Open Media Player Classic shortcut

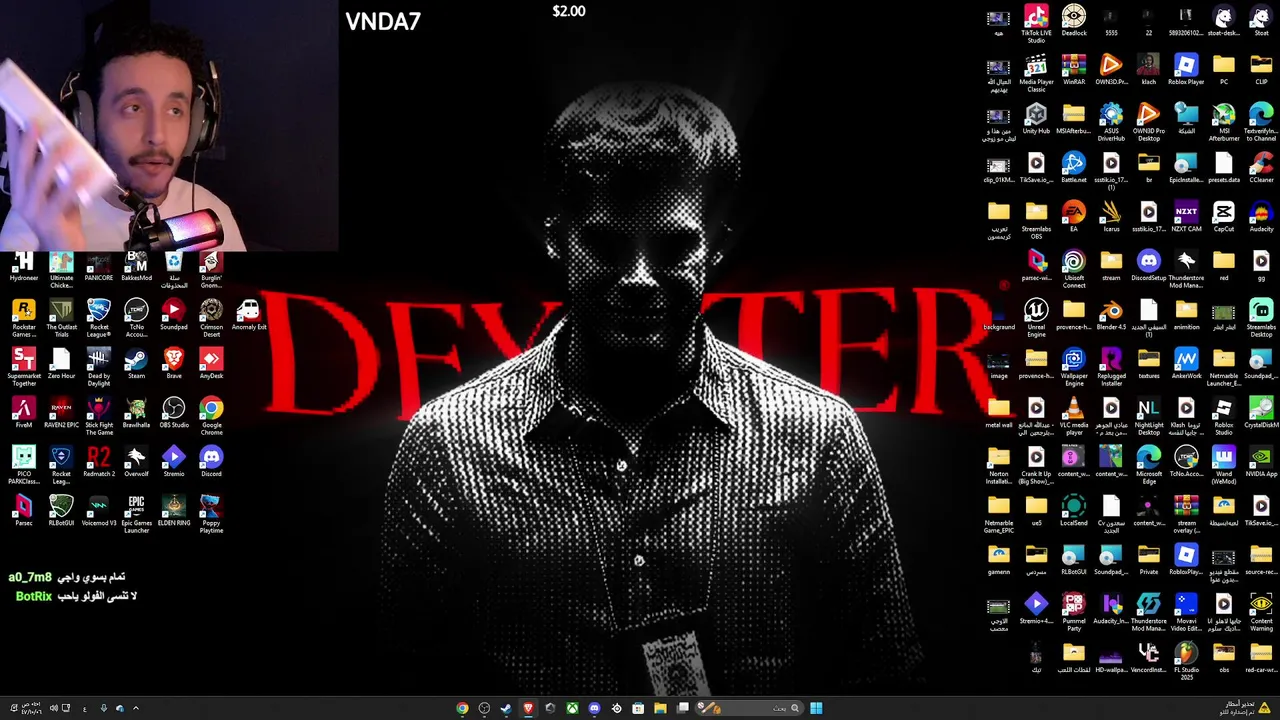tap(1036, 73)
